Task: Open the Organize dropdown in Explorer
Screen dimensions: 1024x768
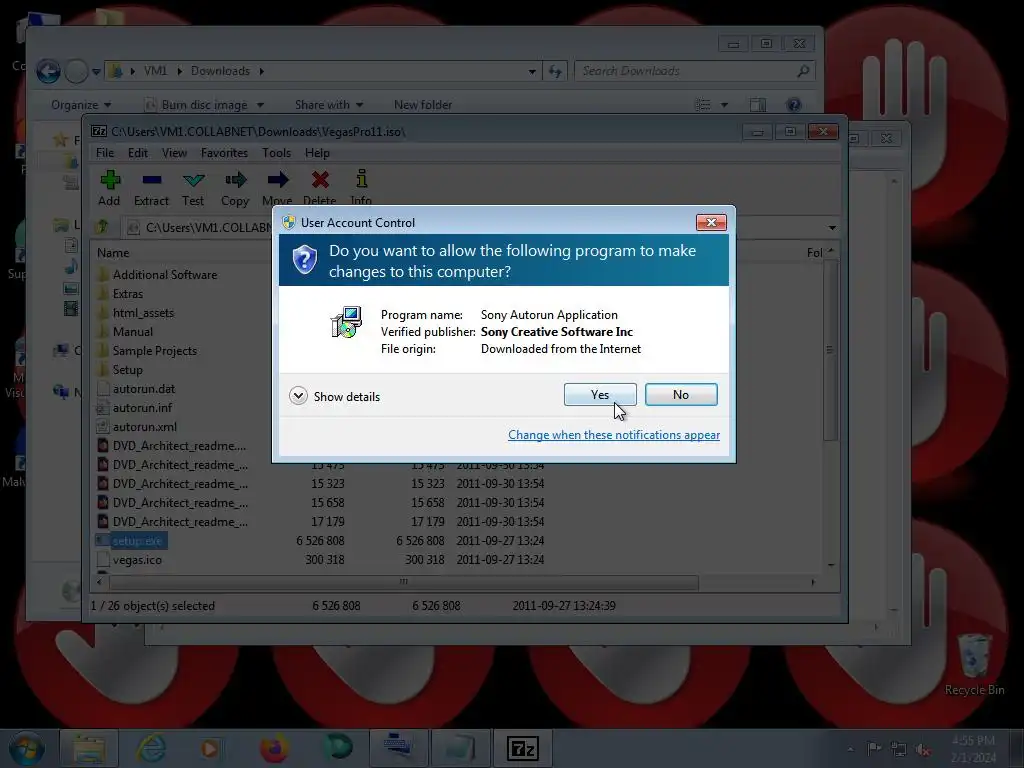Action: pyautogui.click(x=81, y=104)
